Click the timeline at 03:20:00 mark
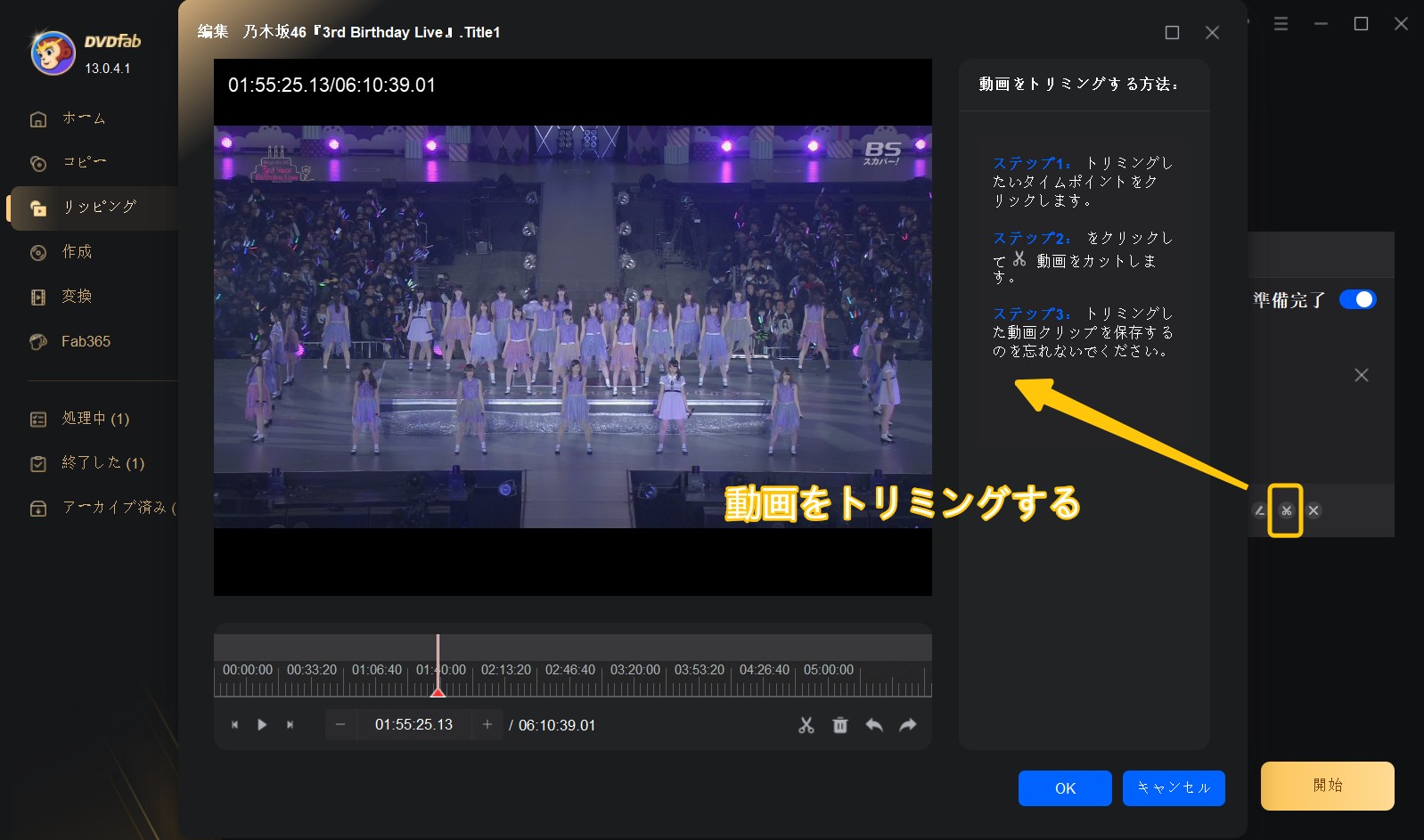 [x=635, y=670]
